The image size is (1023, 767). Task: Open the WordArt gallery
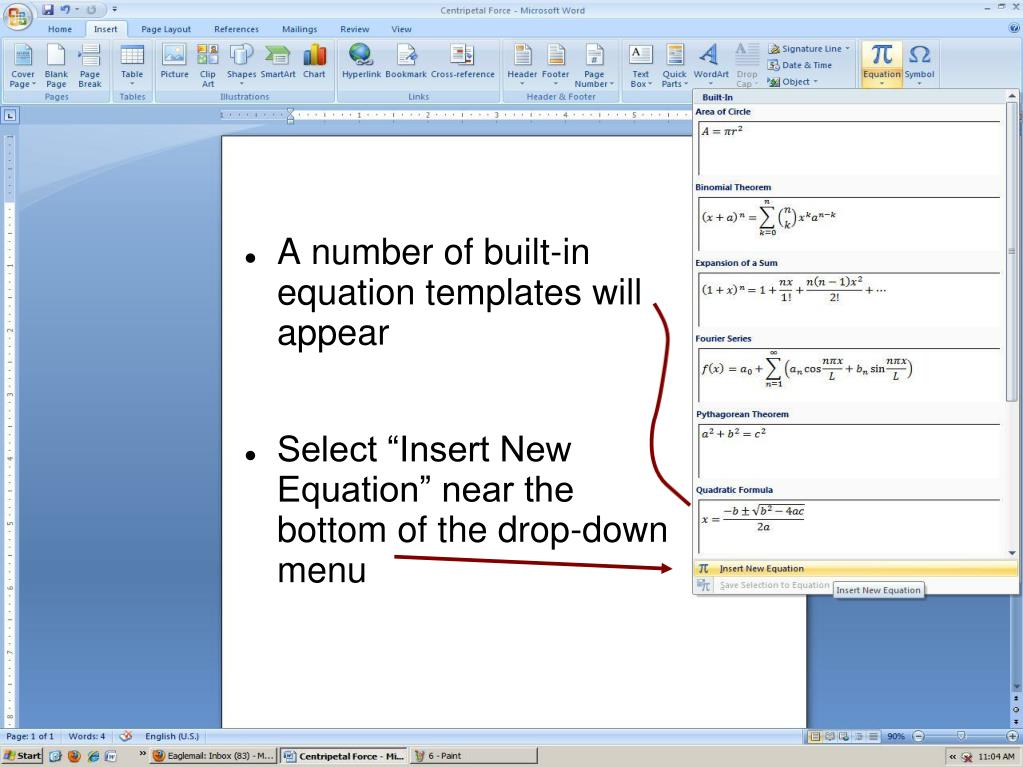pos(710,65)
